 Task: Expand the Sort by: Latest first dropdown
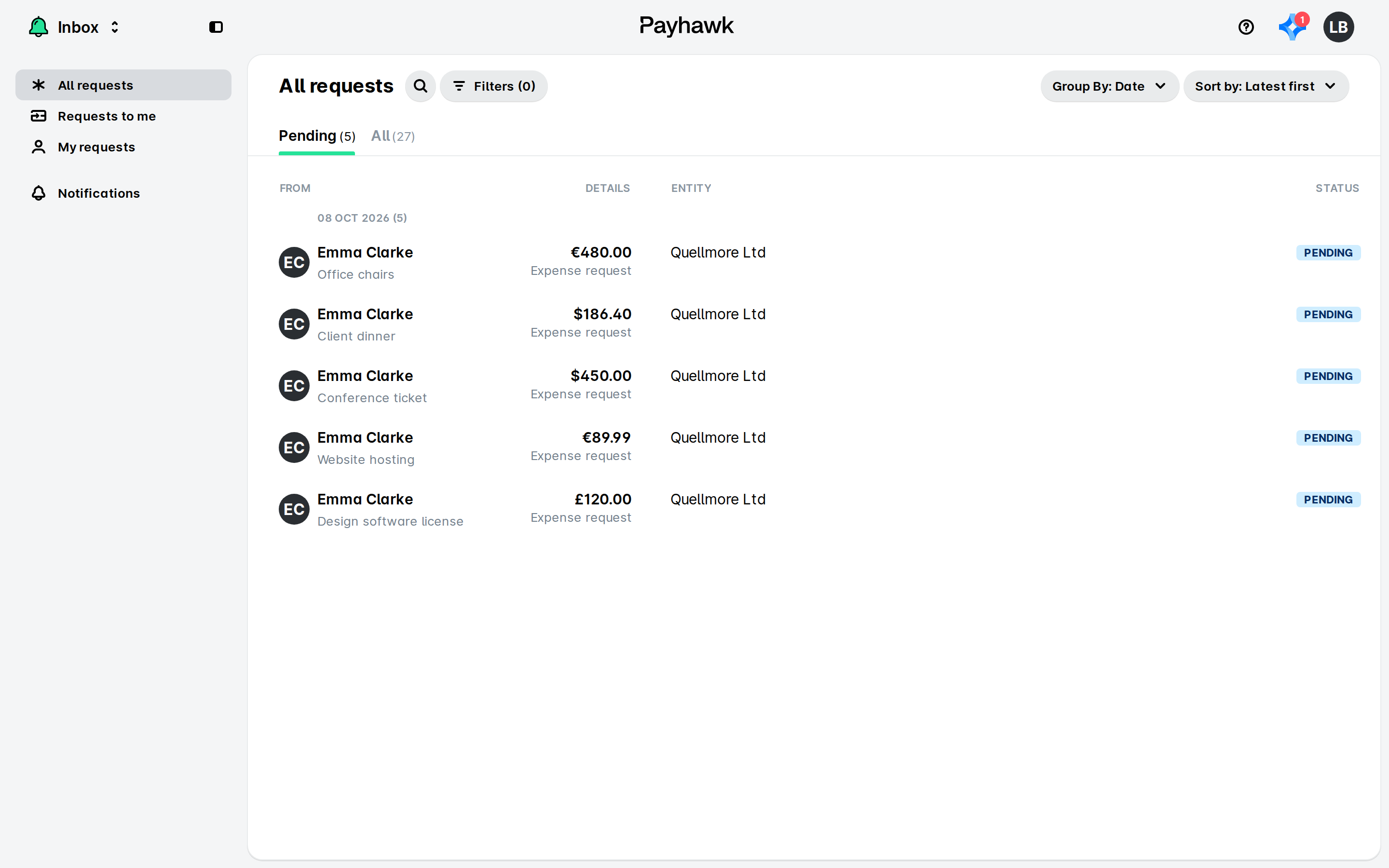tap(1266, 86)
